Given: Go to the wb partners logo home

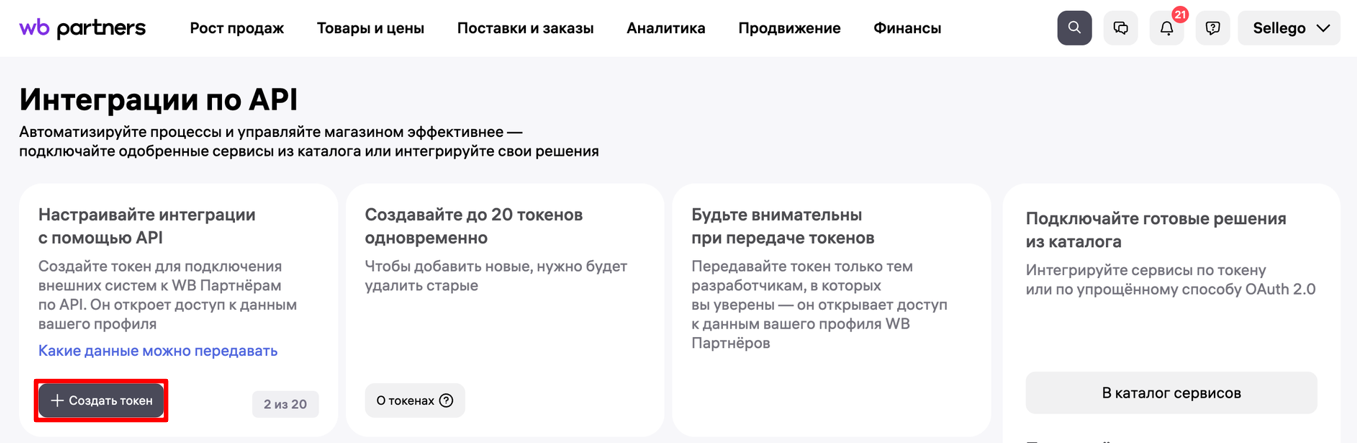Looking at the screenshot, I should [83, 28].
